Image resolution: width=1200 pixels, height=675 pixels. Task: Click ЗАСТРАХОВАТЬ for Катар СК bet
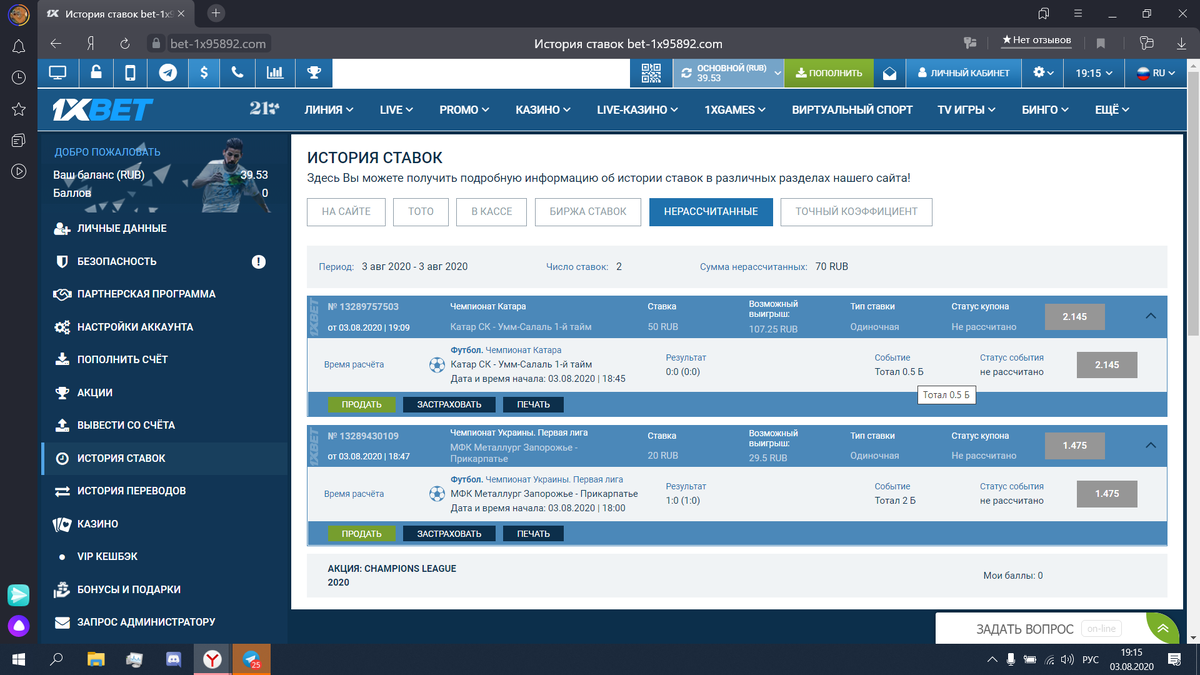point(449,405)
